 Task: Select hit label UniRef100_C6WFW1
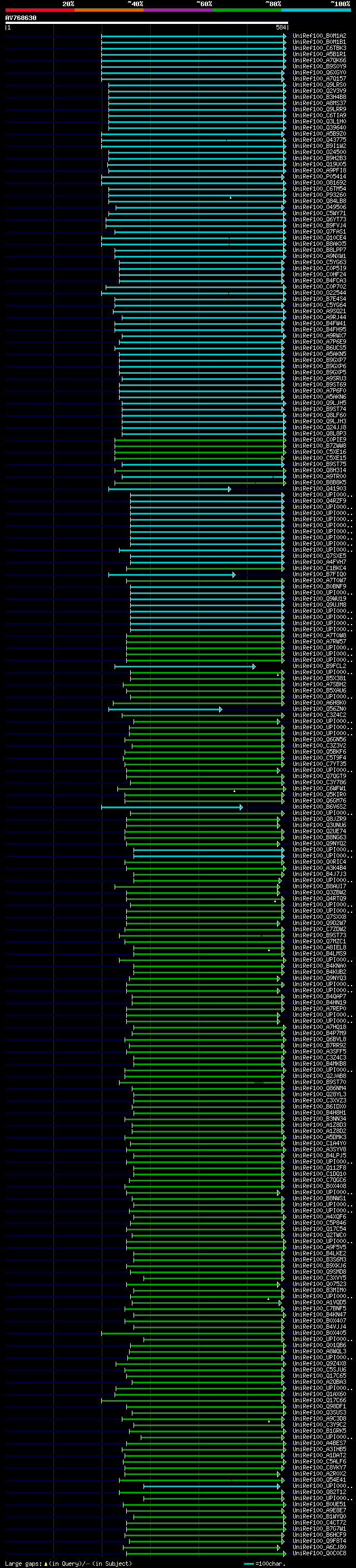click(x=319, y=789)
